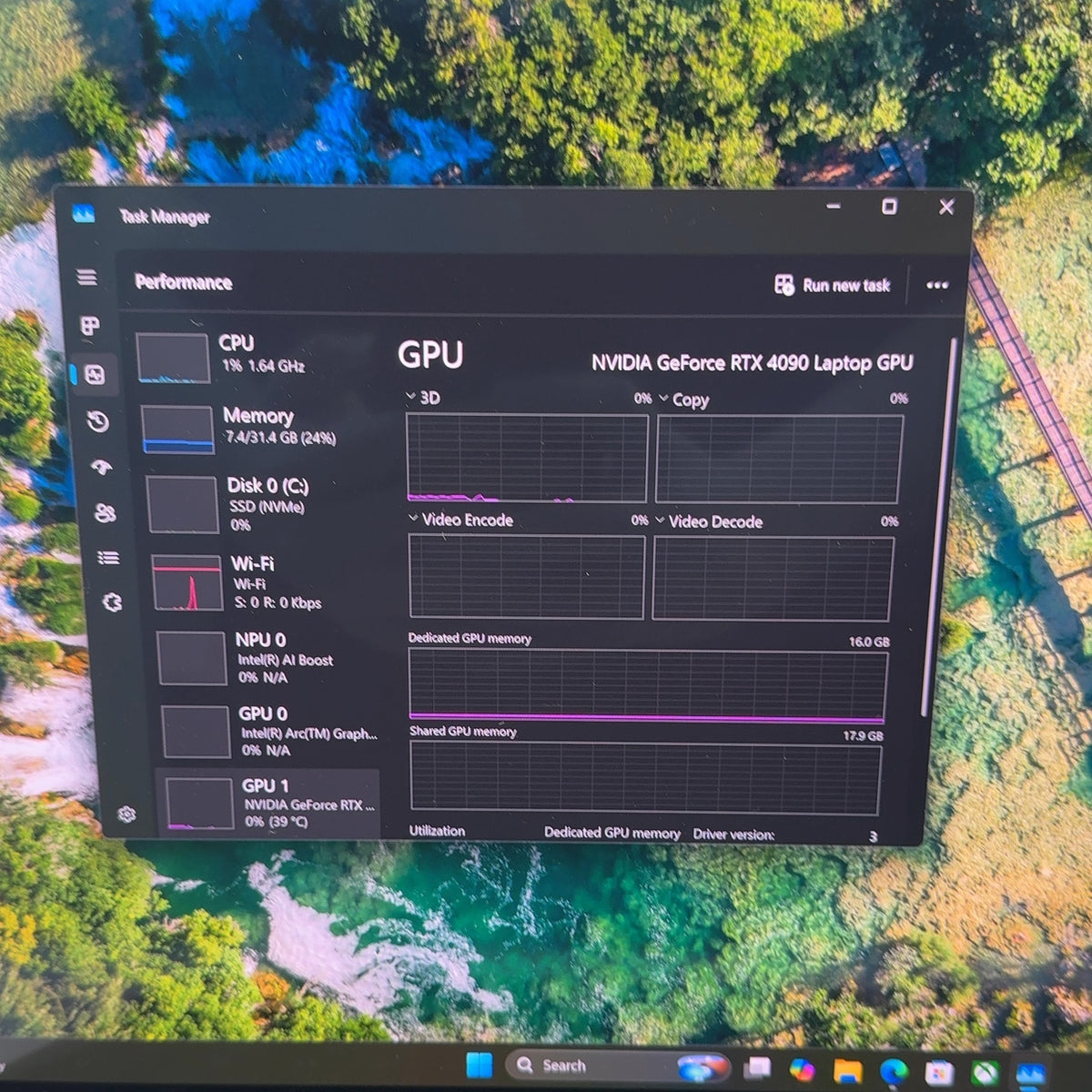The image size is (1092, 1092).
Task: Select NPU 0 Intel AI Boost item
Action: pyautogui.click(x=268, y=658)
